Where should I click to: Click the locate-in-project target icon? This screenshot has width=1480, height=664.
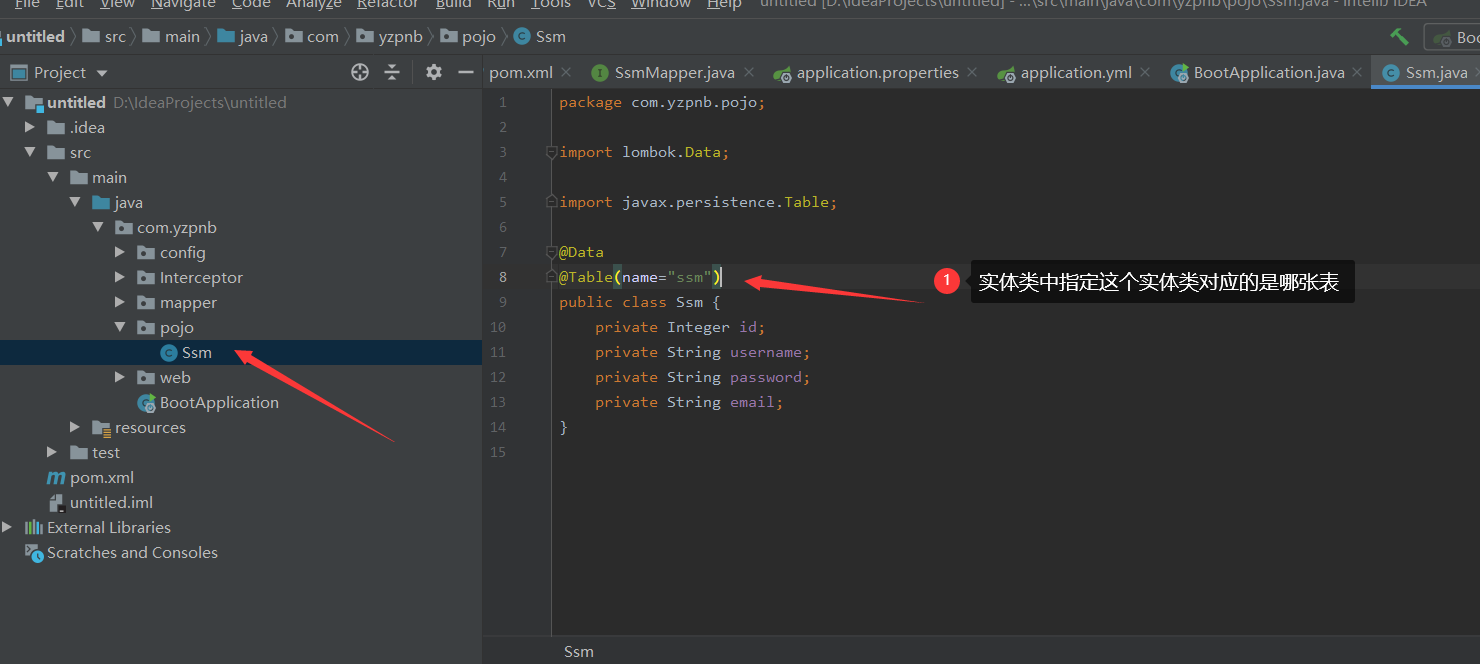[x=360, y=72]
